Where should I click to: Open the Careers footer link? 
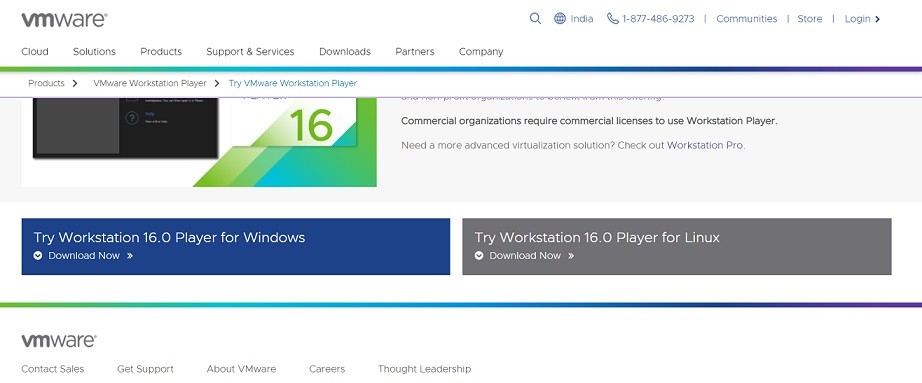[x=327, y=369]
